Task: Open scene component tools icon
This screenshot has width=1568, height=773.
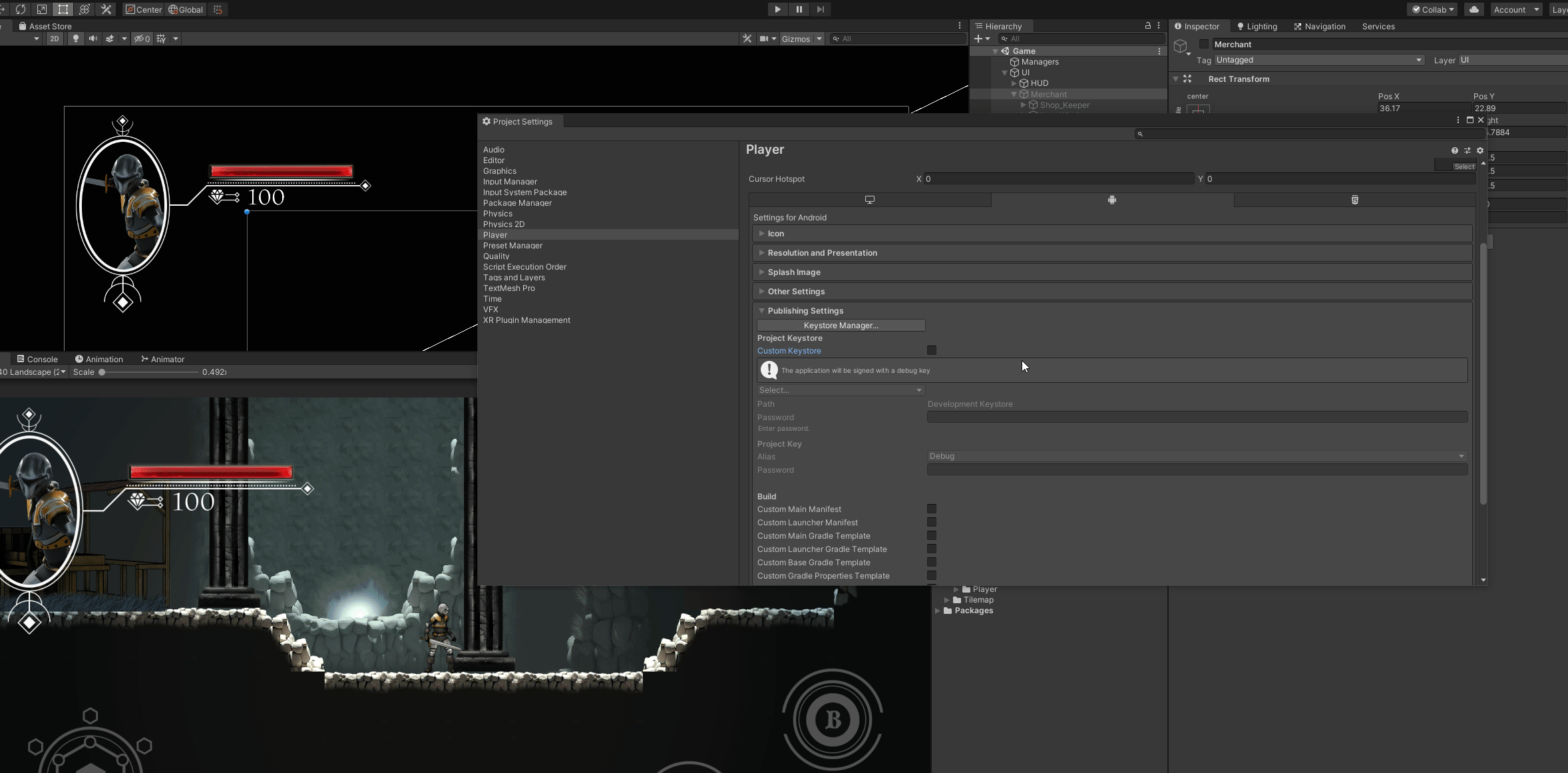Action: coord(747,39)
